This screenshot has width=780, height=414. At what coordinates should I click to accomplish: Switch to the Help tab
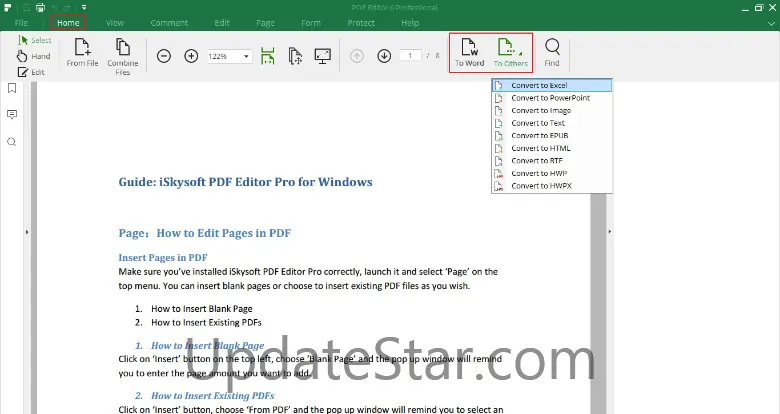(x=410, y=23)
